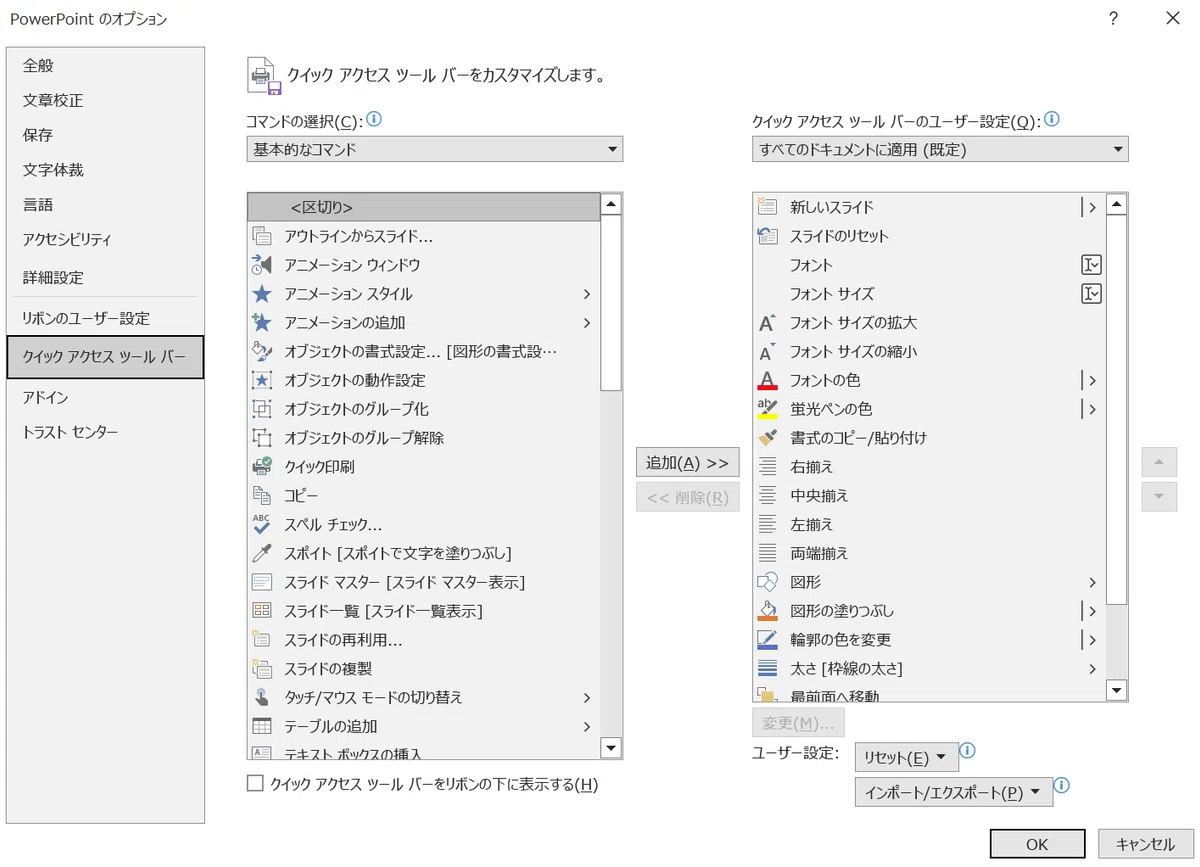Viewport: 1200px width, 867px height.
Task: Expand the 図形の塗りつぶし split arrow
Action: [x=1090, y=611]
